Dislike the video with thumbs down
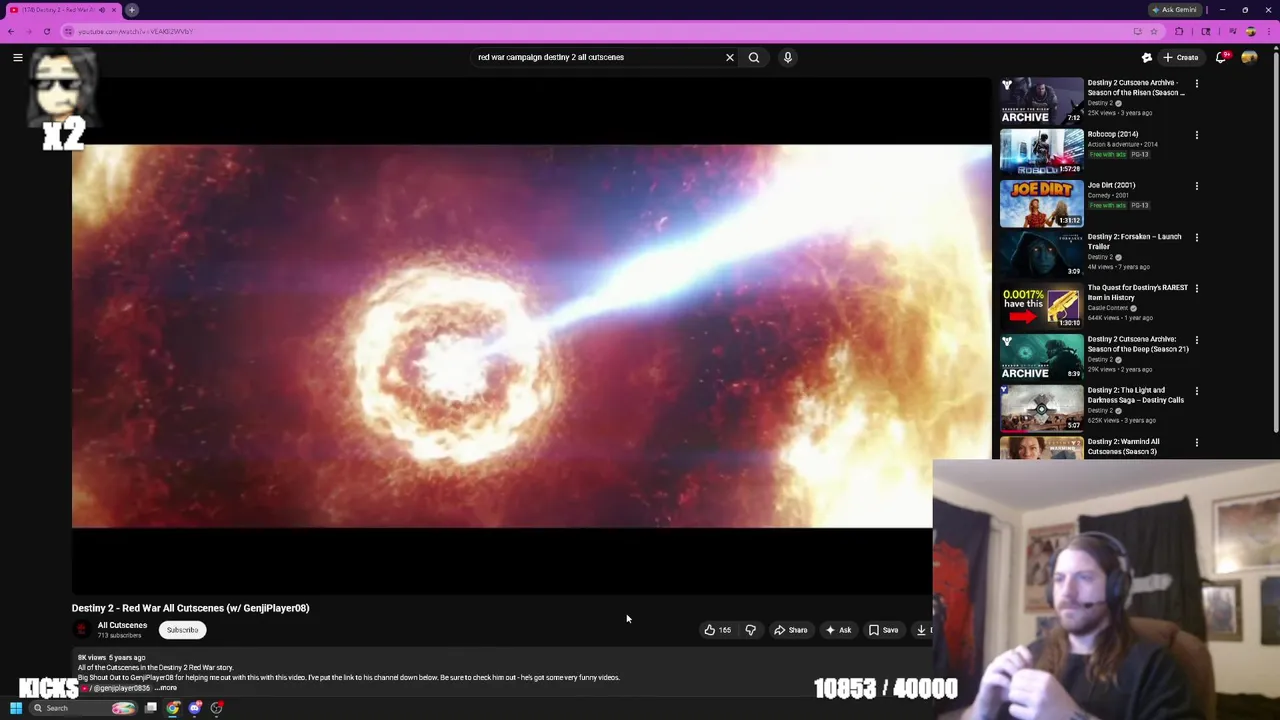The width and height of the screenshot is (1280, 720). [x=750, y=630]
